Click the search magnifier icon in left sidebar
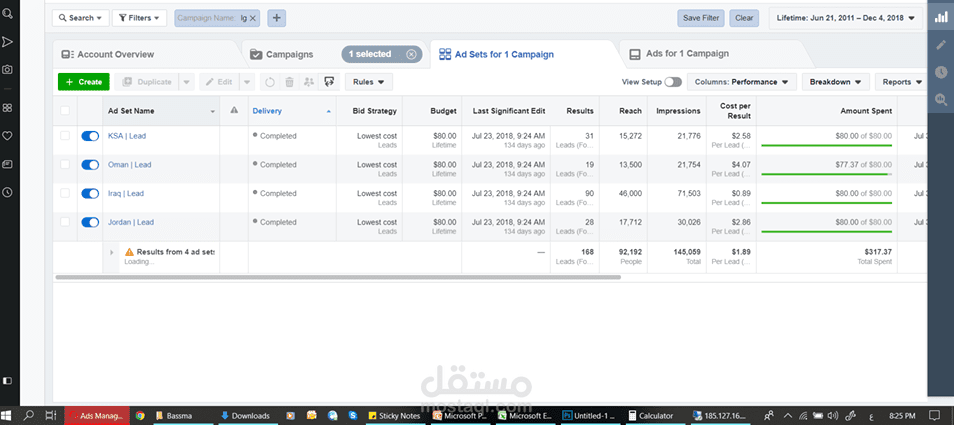Image resolution: width=954 pixels, height=425 pixels. [x=7, y=12]
